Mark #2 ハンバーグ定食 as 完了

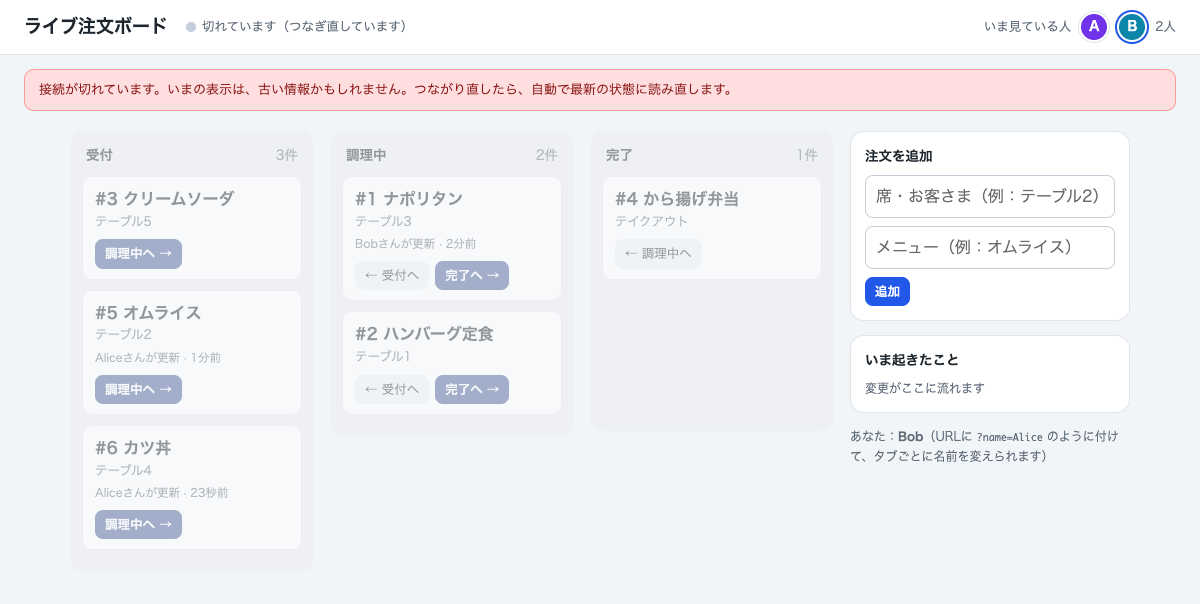click(472, 389)
